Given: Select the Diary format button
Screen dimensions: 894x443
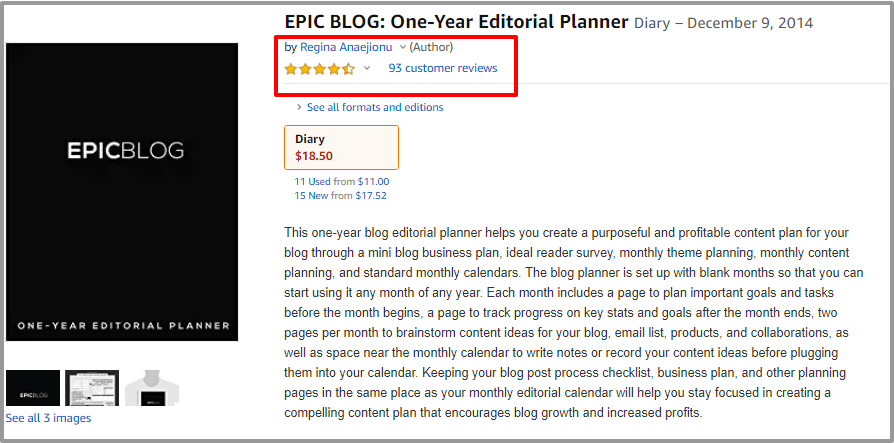Looking at the screenshot, I should click(x=341, y=147).
